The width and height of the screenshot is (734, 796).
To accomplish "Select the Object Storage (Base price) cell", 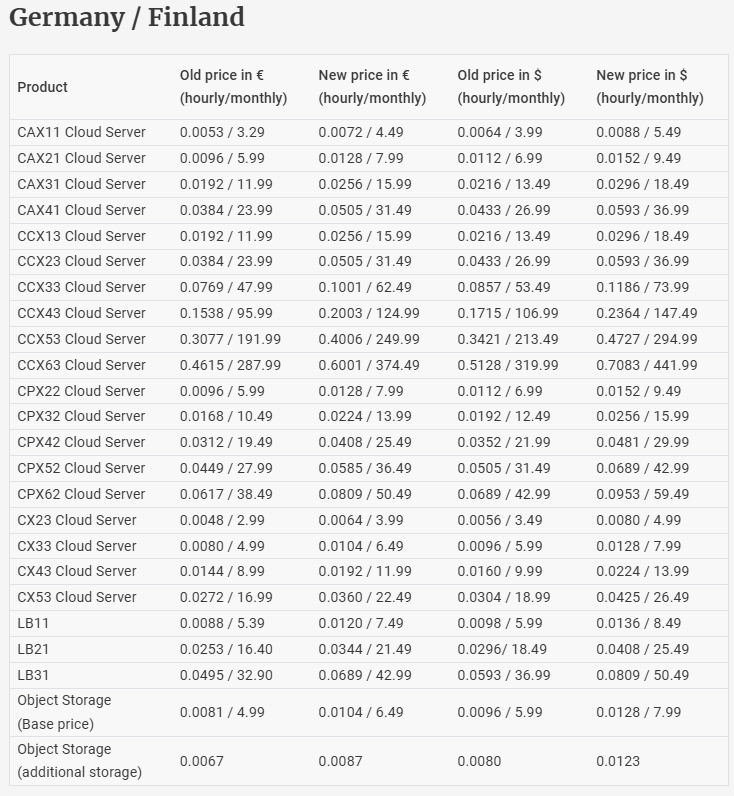I will click(64, 712).
